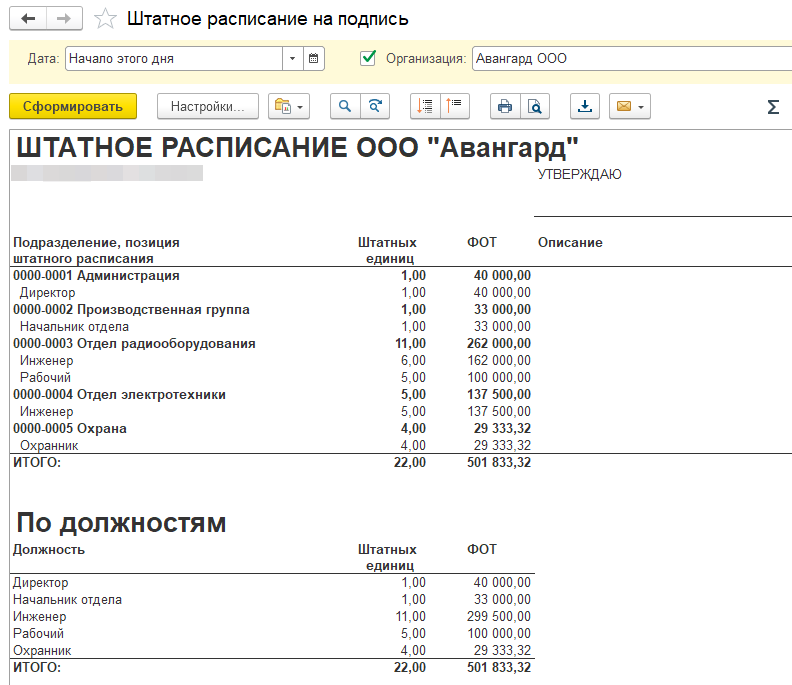This screenshot has width=792, height=685.
Task: Click Рабочий under Отдел радиооборудования
Action: pos(45,378)
